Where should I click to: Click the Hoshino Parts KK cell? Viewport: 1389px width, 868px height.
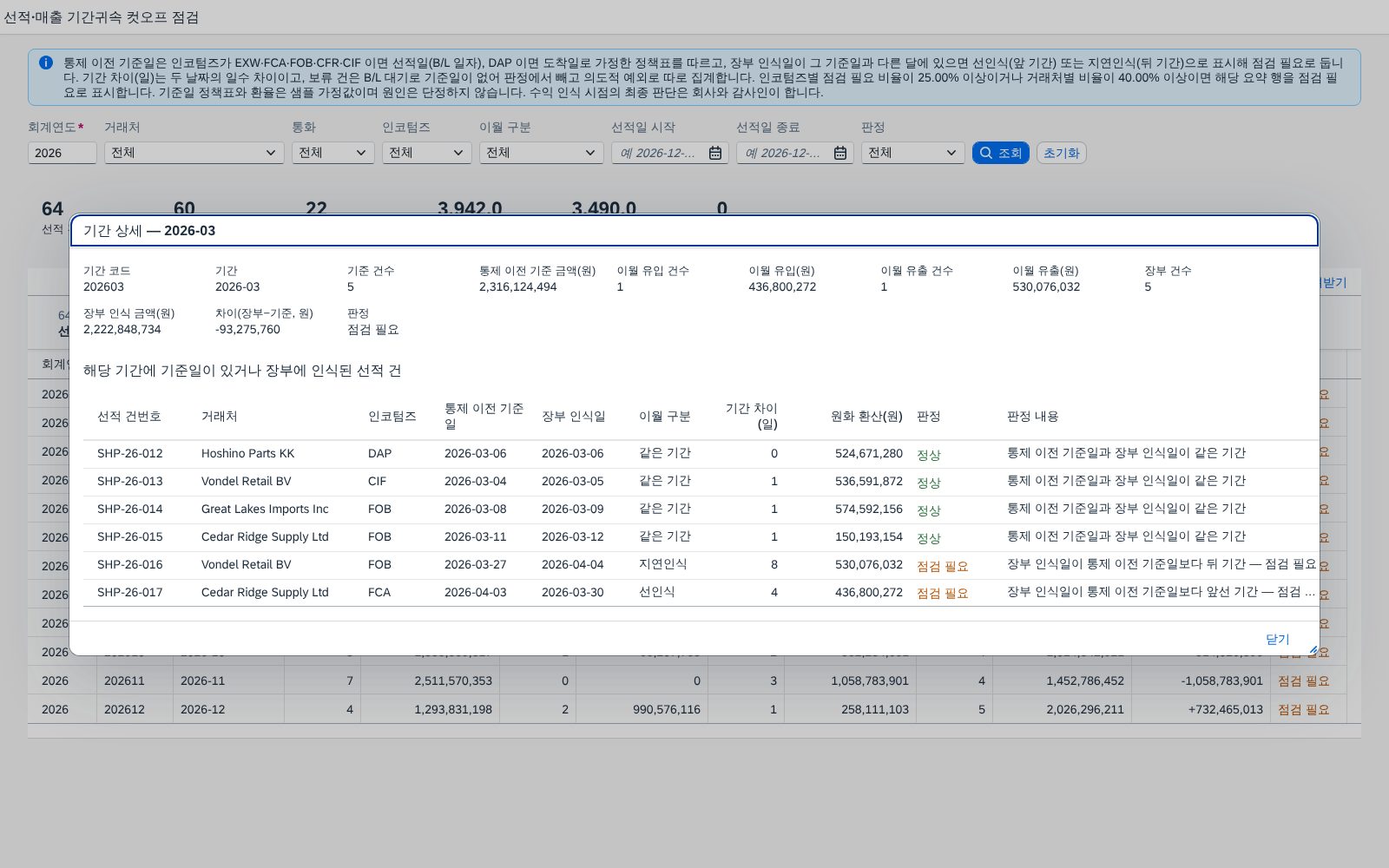pyautogui.click(x=248, y=453)
